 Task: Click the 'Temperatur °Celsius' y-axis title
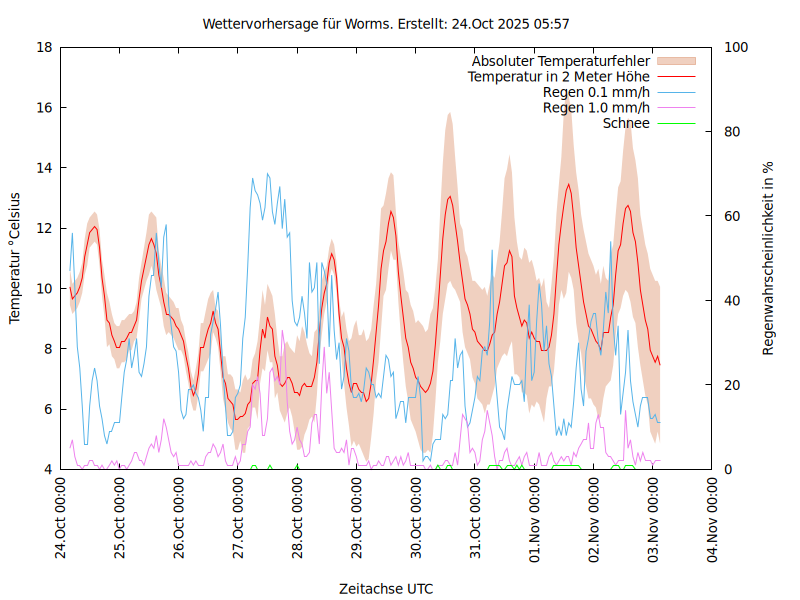pyautogui.click(x=15, y=258)
